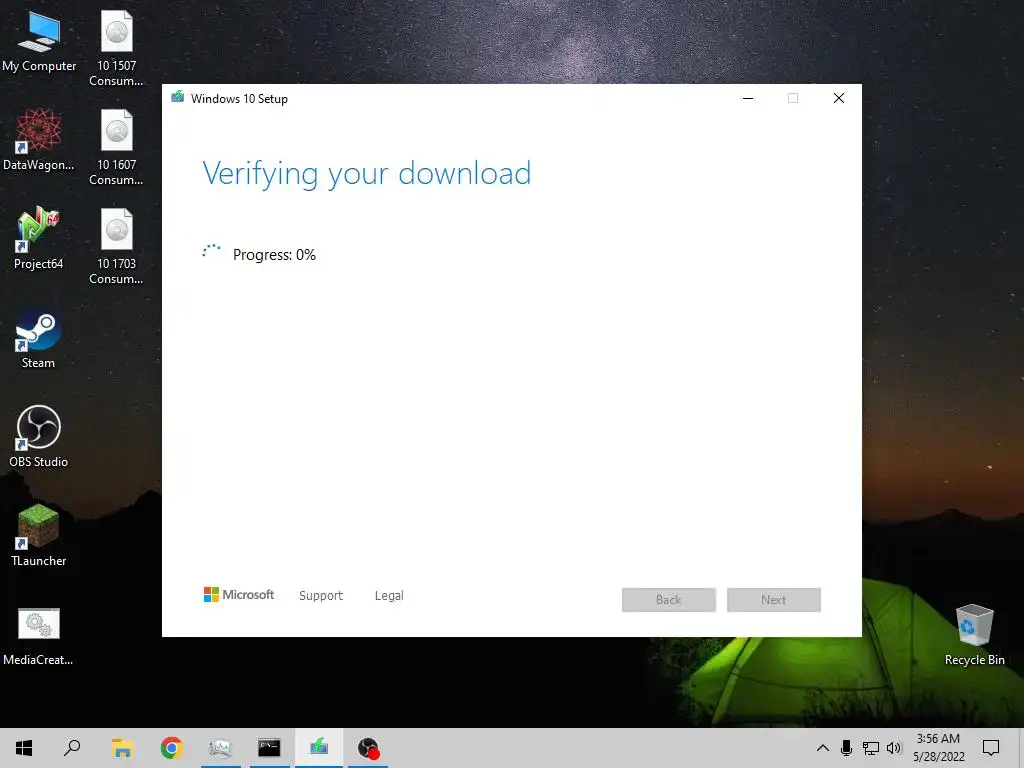The height and width of the screenshot is (768, 1024).
Task: Click the microphone tray icon
Action: click(x=846, y=748)
